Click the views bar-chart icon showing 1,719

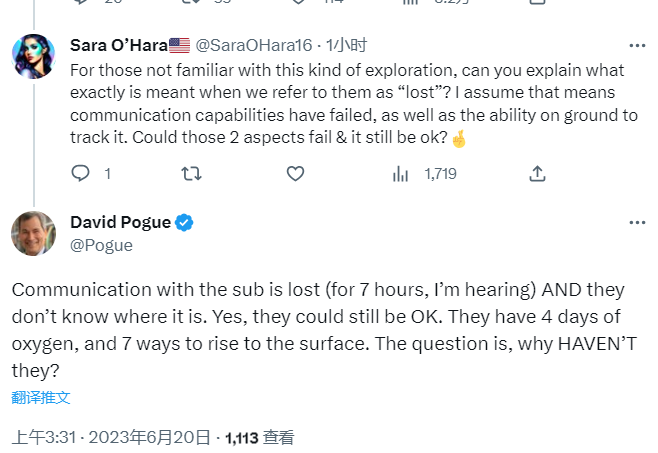tap(401, 174)
